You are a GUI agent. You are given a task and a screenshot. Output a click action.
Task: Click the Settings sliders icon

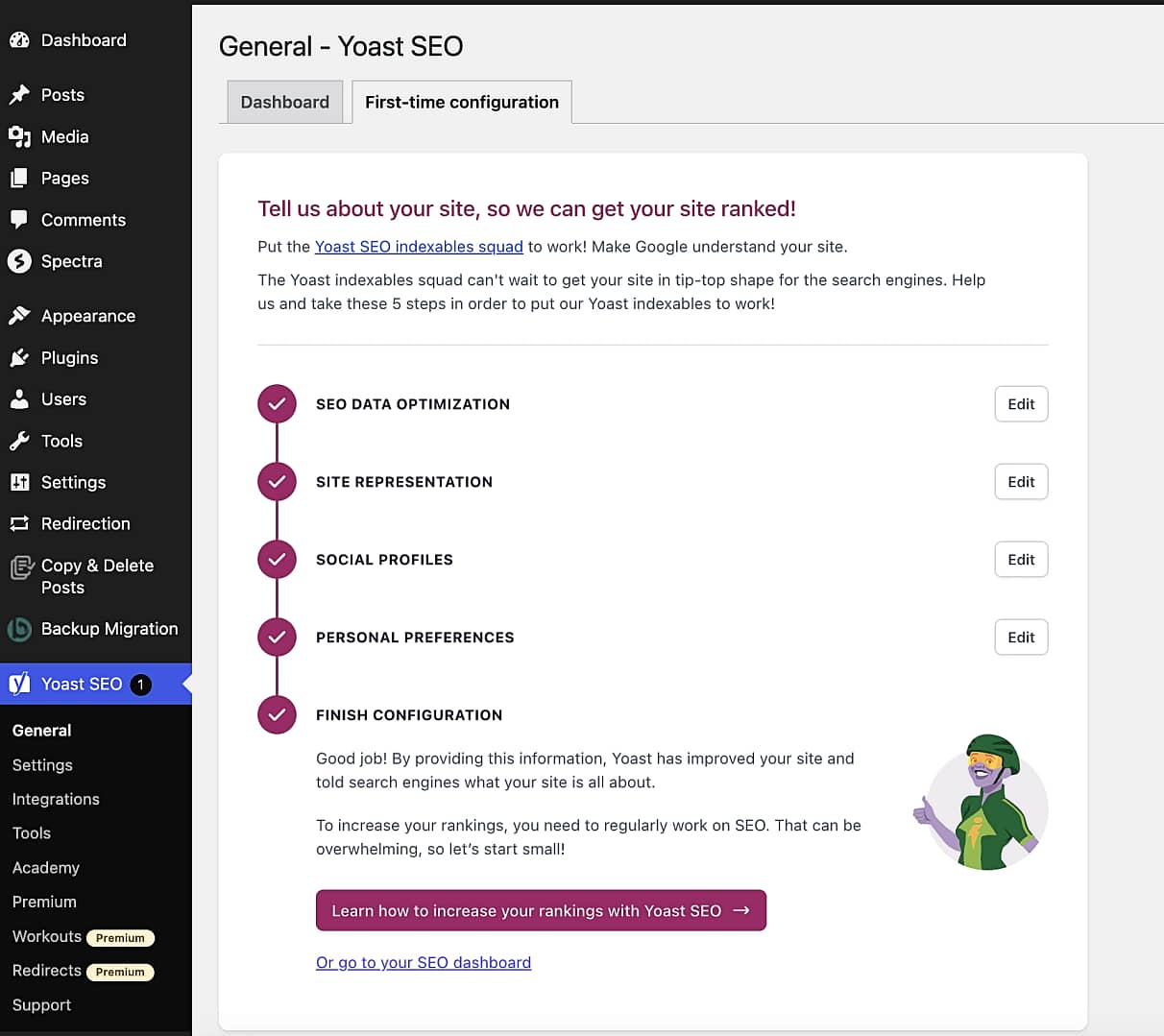click(x=19, y=482)
